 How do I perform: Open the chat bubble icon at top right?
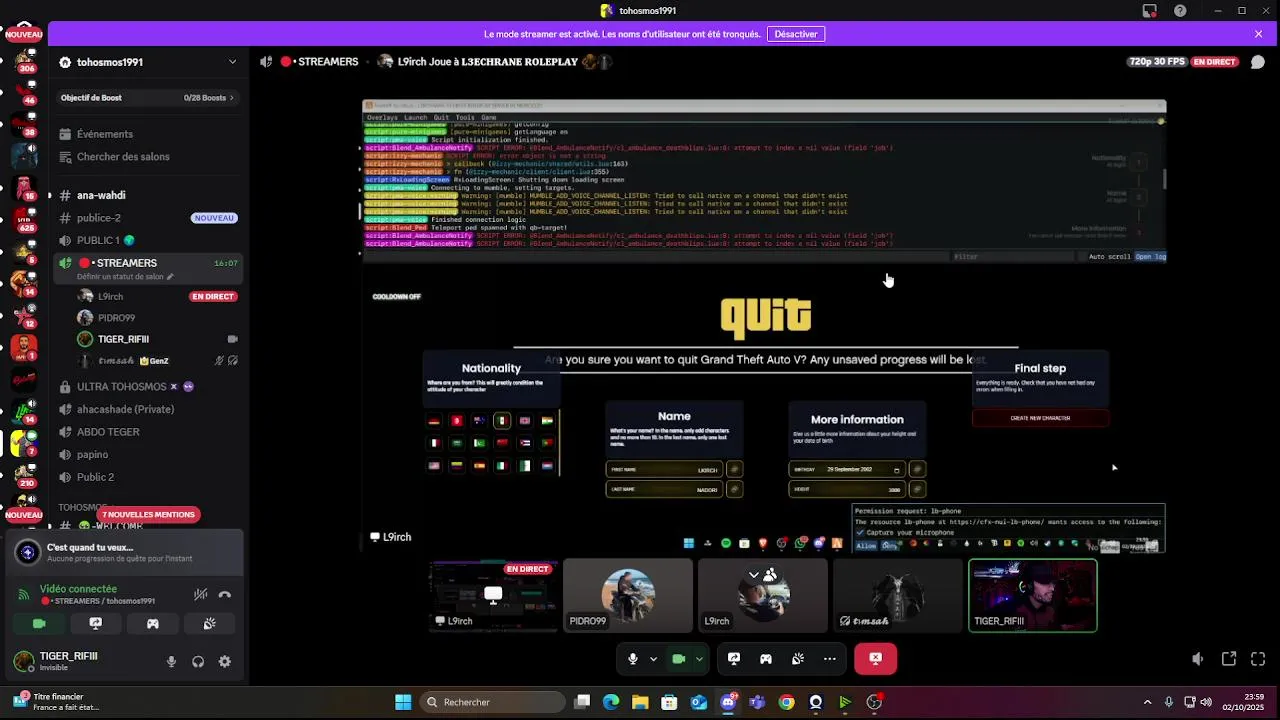pos(1257,62)
